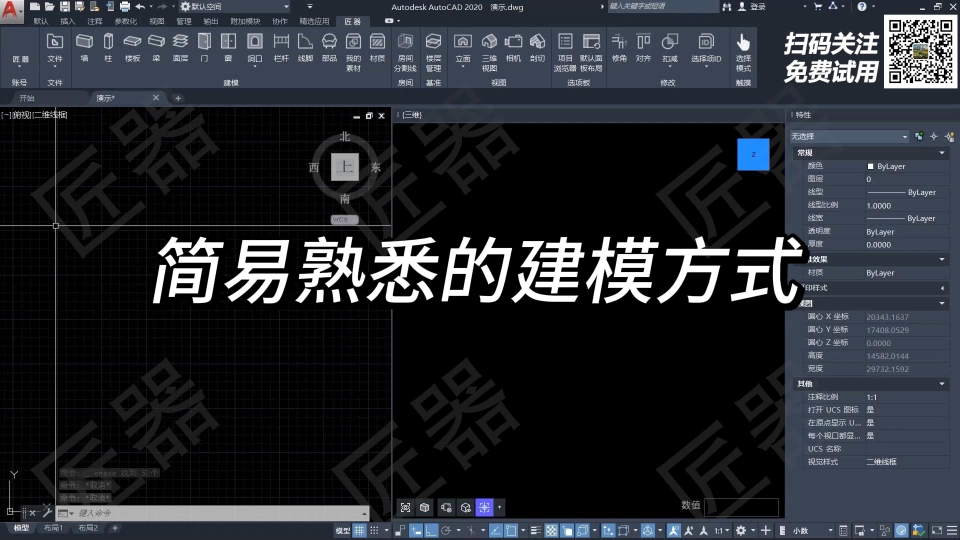The image size is (960, 540).
Task: Activate 选择模式 touch selection mode
Action: 743,53
